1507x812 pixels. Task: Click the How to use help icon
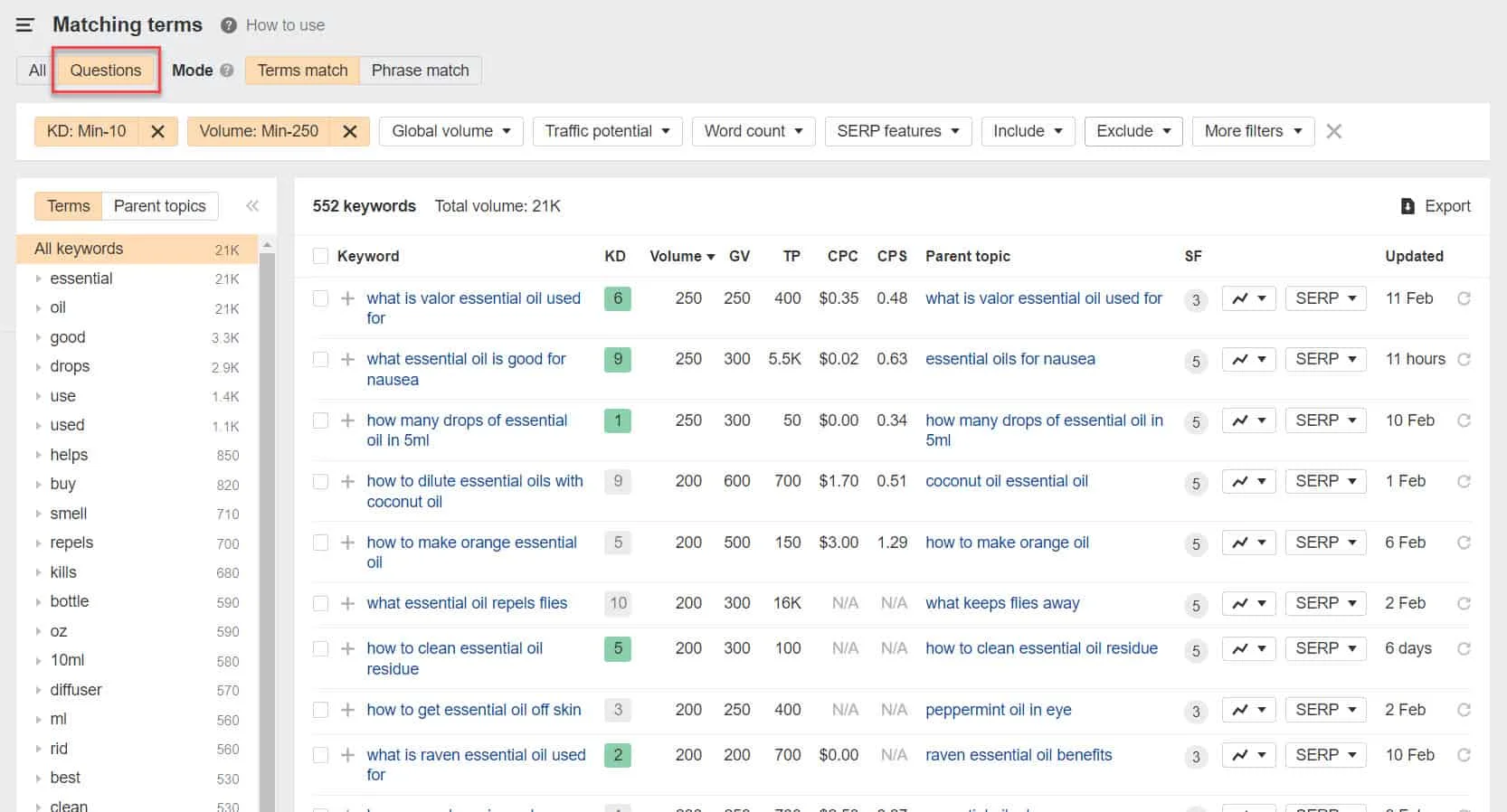(229, 25)
